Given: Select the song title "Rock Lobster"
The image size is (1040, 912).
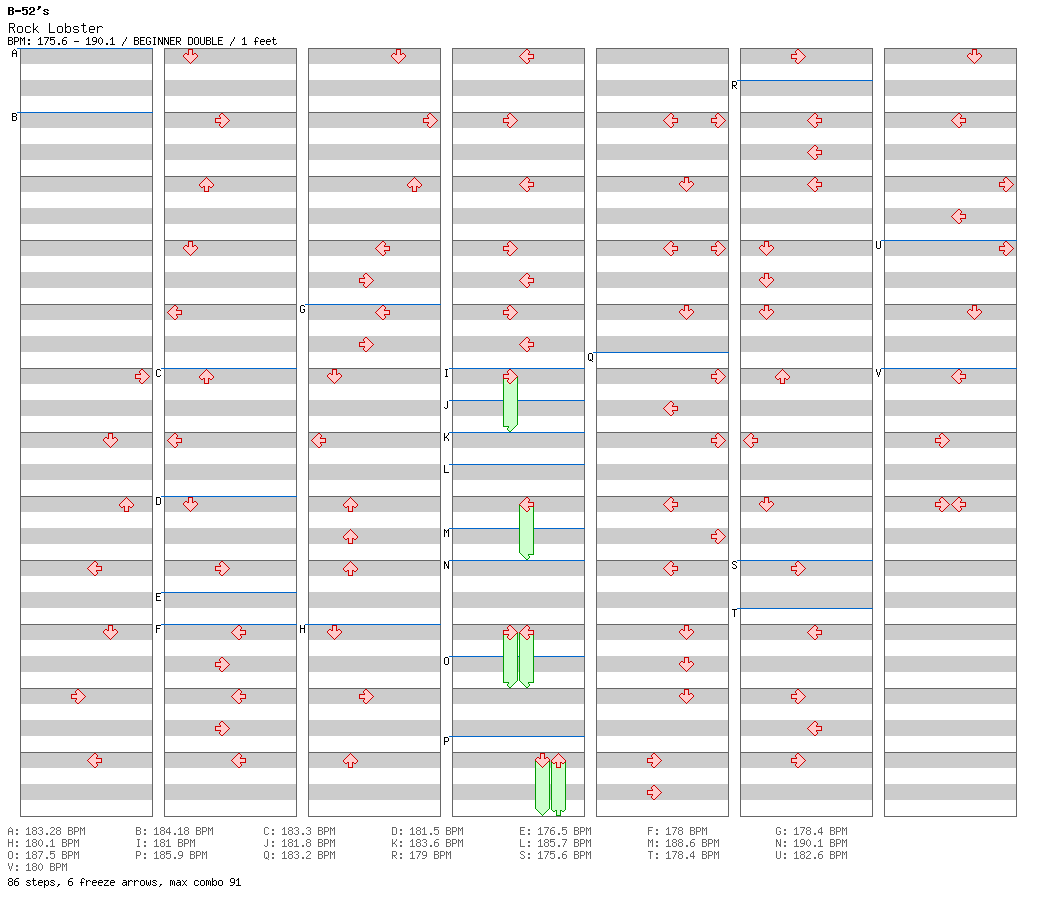Looking at the screenshot, I should click(56, 28).
